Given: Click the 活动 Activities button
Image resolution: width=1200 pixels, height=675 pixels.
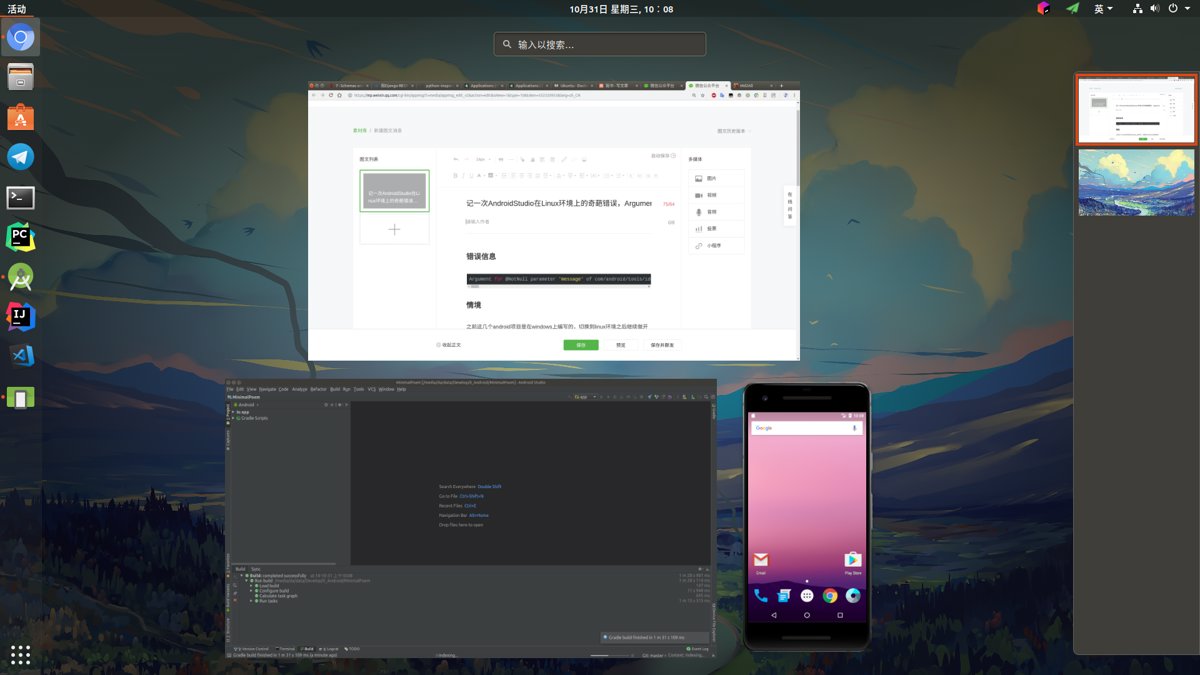Looking at the screenshot, I should pos(17,8).
